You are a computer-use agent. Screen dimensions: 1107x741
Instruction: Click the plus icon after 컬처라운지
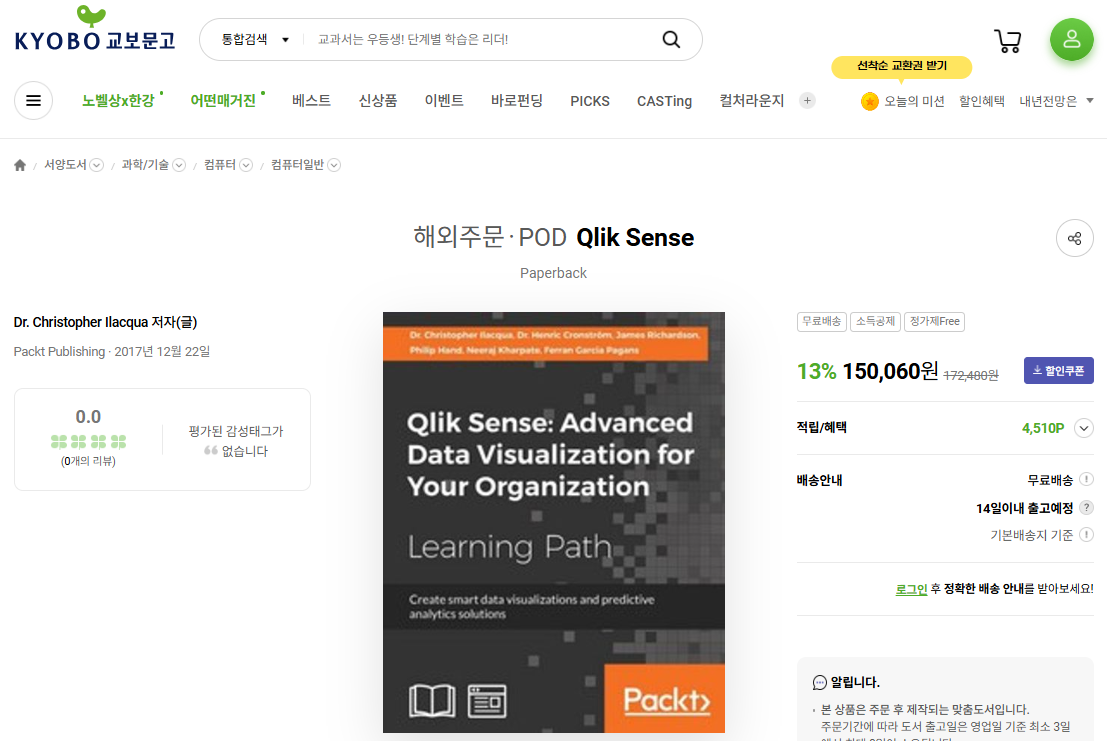pos(807,101)
